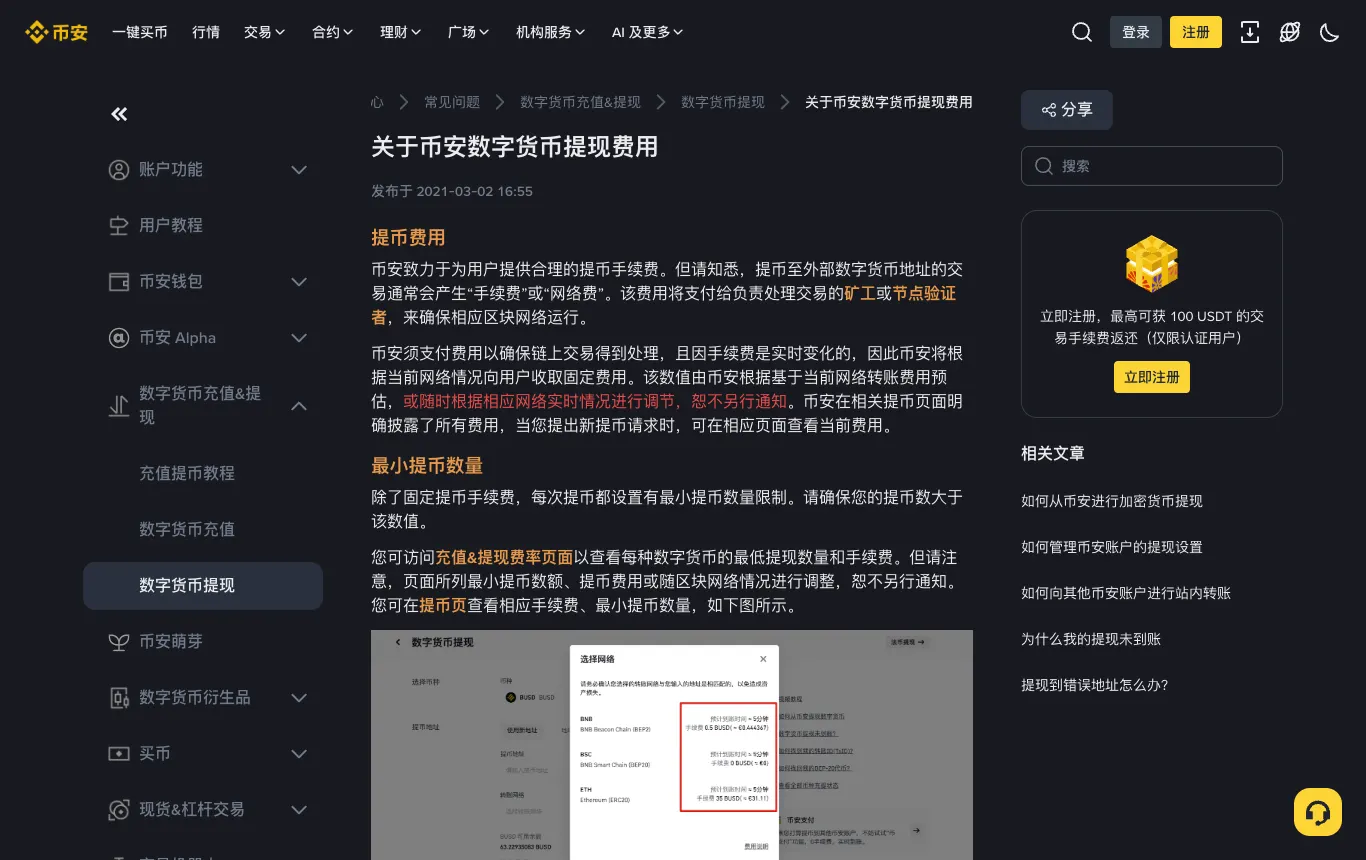
Task: Click the 买币 cash icon in sidebar
Action: 119,754
